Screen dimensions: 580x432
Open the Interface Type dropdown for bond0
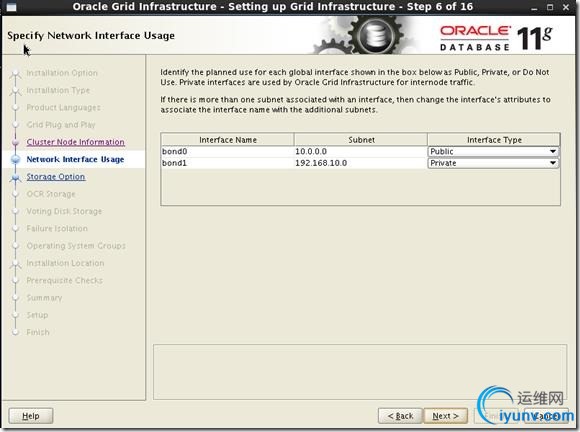[493, 151]
